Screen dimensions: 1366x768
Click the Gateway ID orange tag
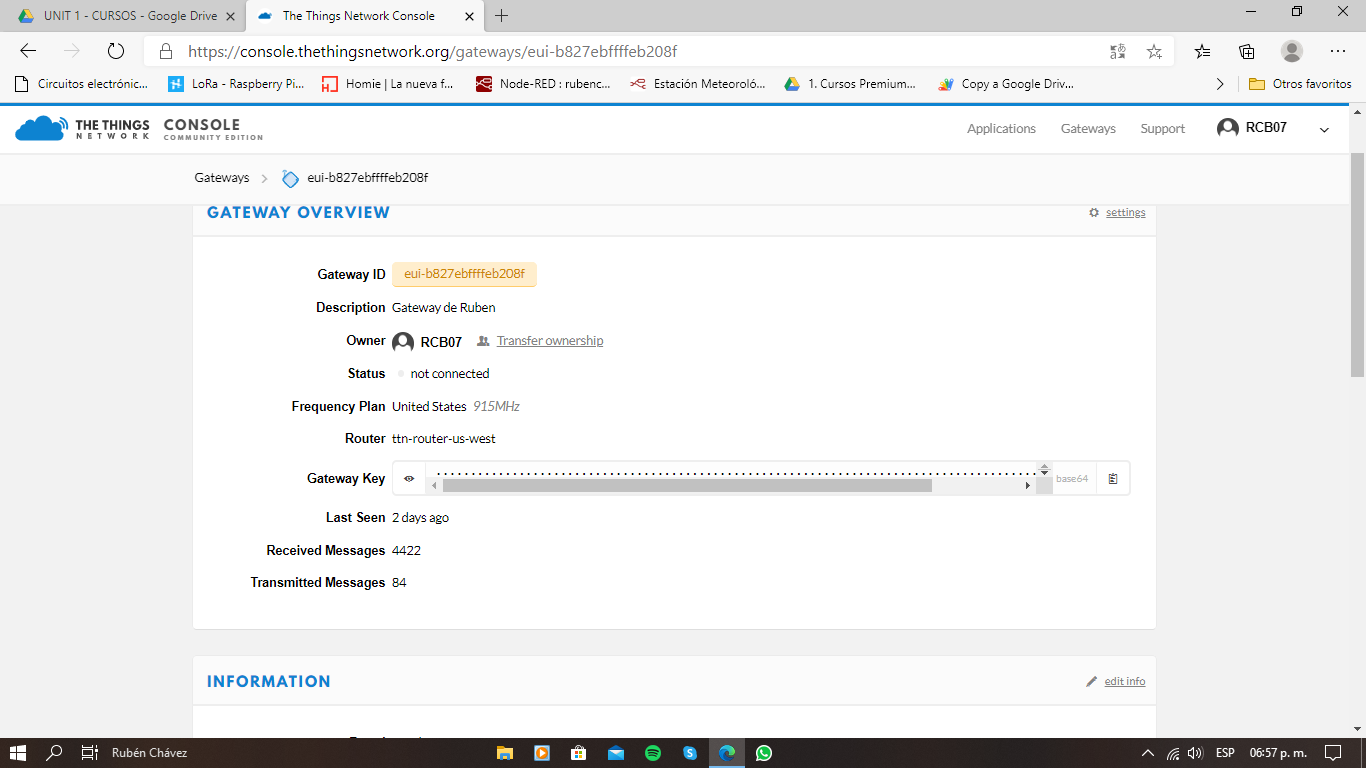tap(464, 274)
